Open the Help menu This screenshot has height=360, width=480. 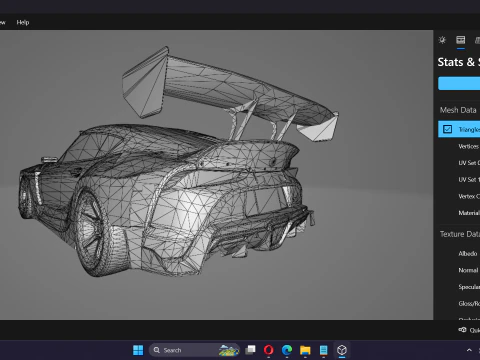23,22
